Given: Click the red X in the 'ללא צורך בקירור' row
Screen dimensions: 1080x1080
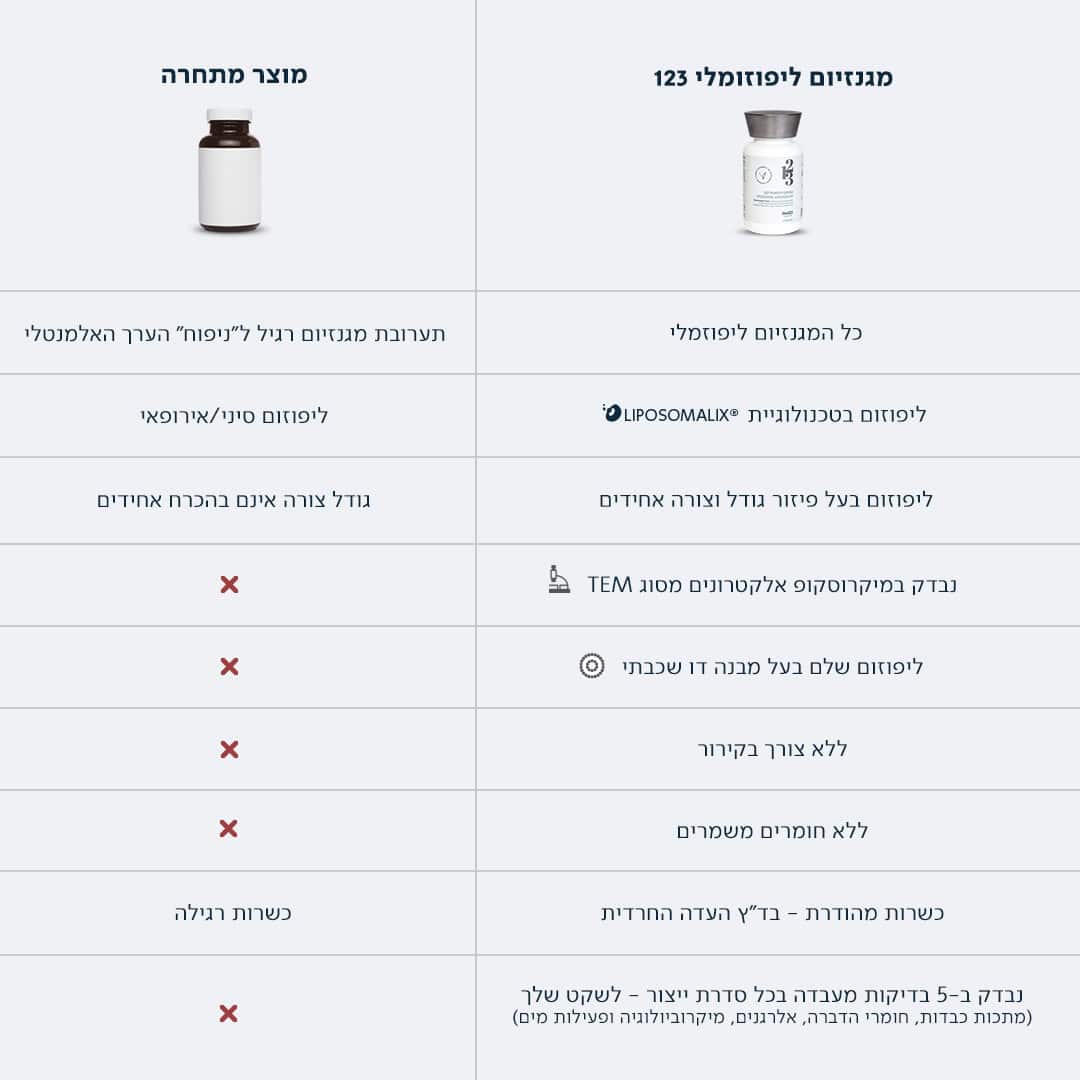Looking at the screenshot, I should point(229,749).
